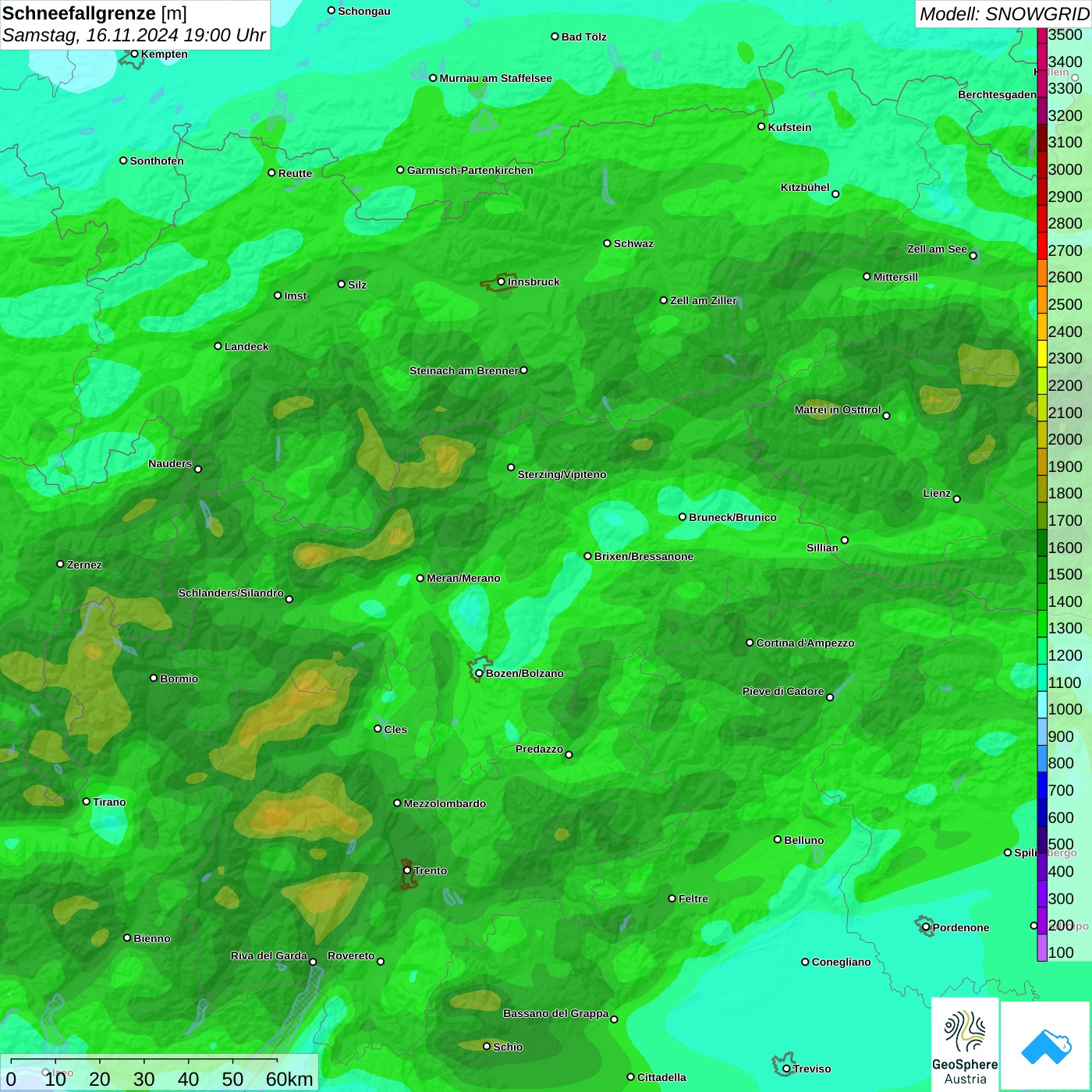Click the Innsbruck city marker
This screenshot has height=1092, width=1092.
pos(501,282)
